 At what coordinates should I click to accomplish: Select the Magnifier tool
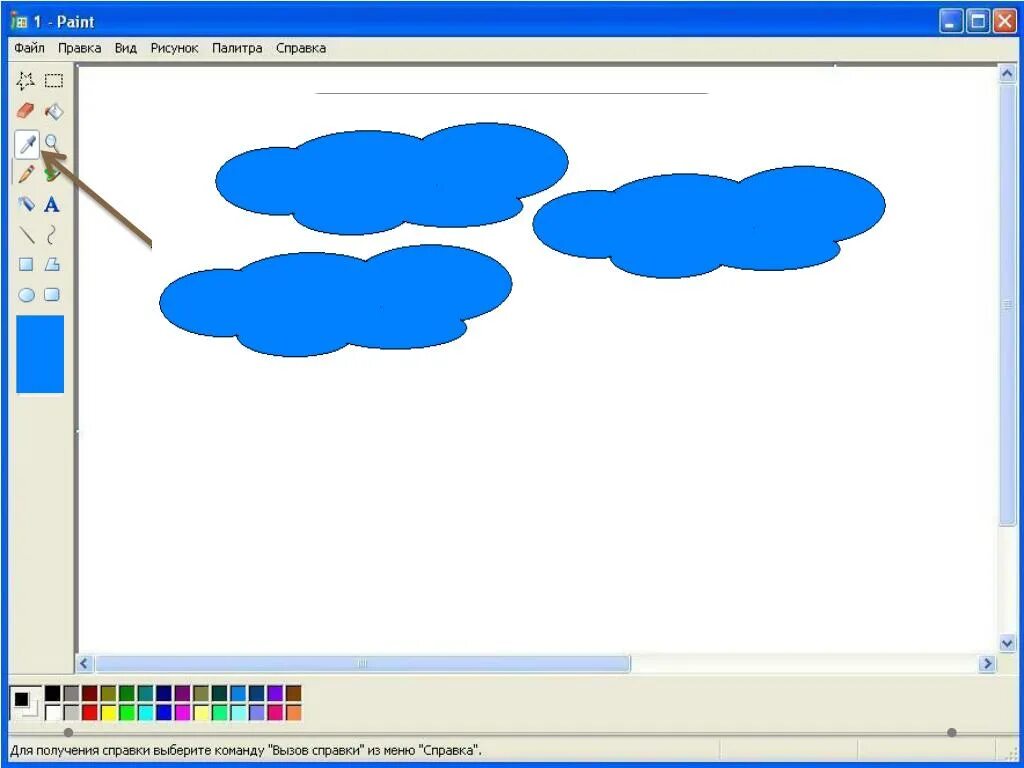(x=52, y=143)
